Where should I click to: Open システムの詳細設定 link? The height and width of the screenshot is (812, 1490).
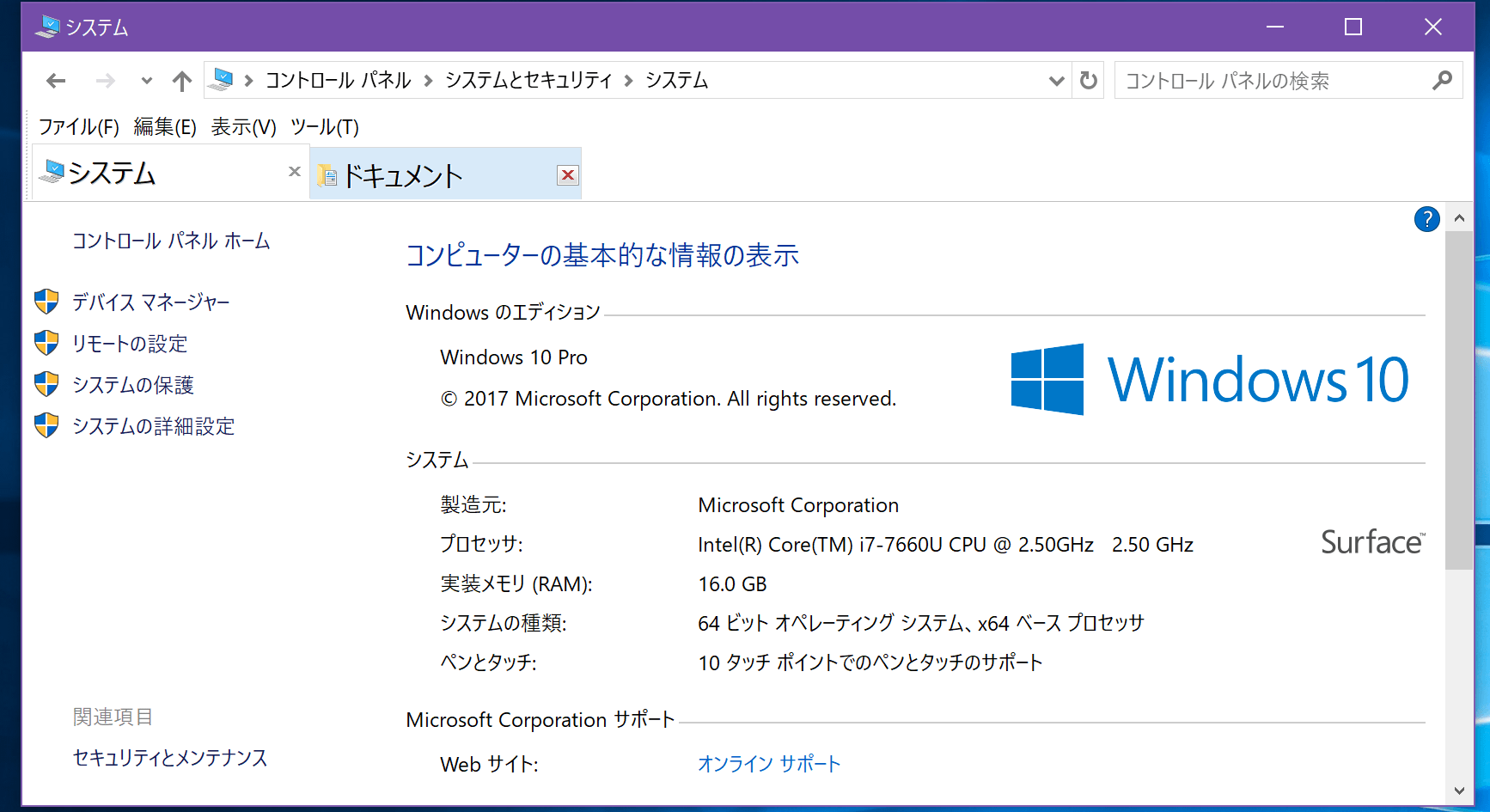click(154, 426)
